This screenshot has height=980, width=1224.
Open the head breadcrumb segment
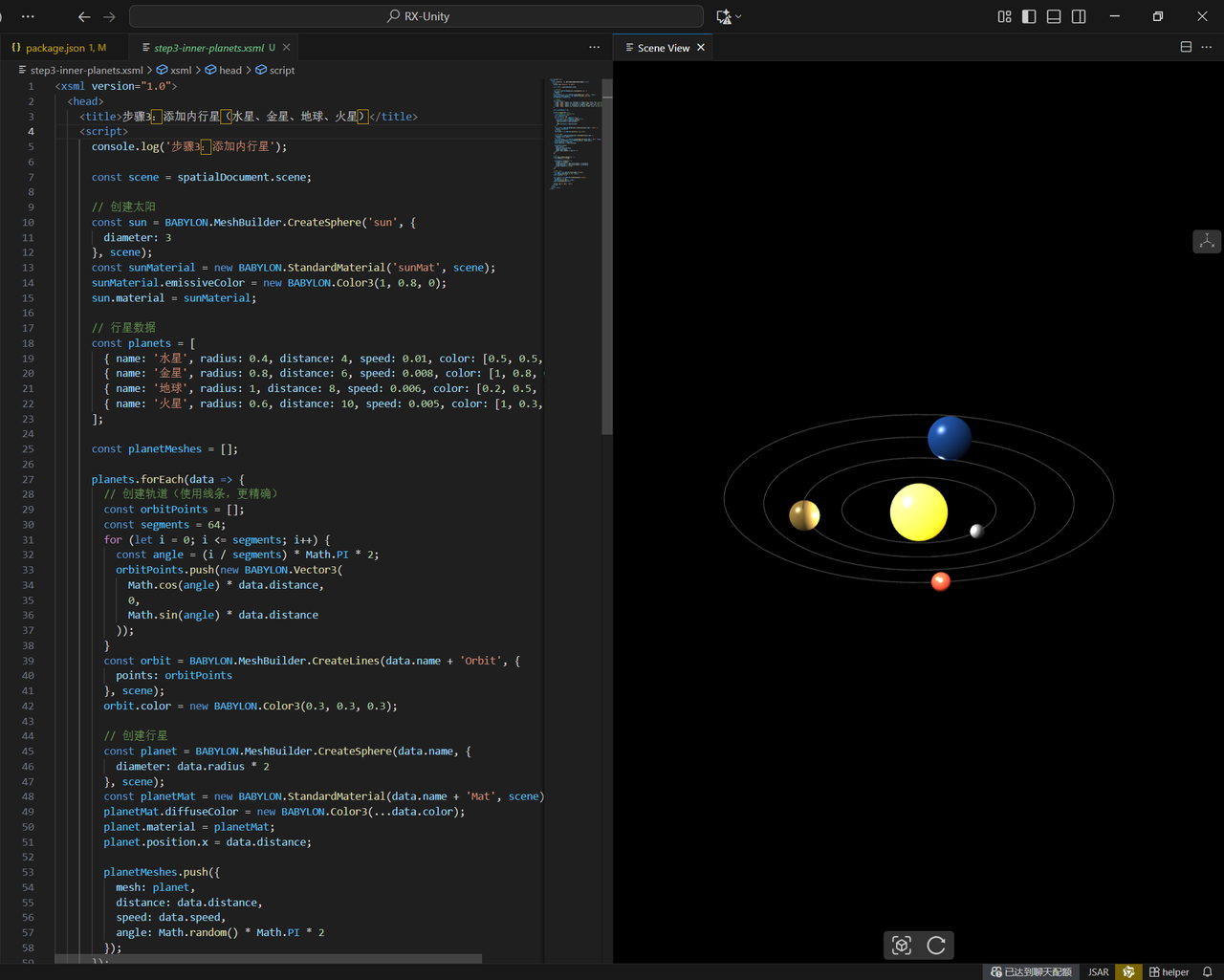[x=224, y=70]
